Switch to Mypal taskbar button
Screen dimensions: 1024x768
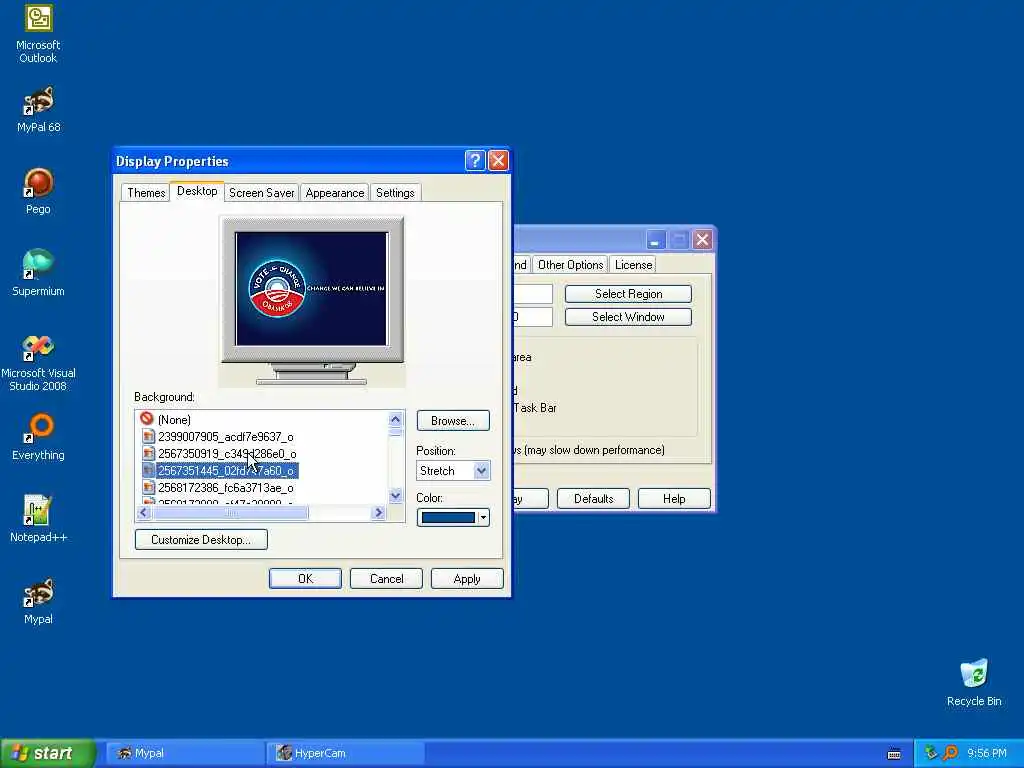(183, 753)
